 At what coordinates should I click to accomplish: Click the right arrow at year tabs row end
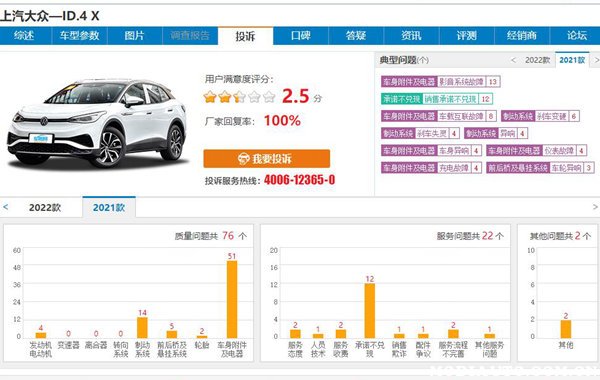tap(595, 207)
